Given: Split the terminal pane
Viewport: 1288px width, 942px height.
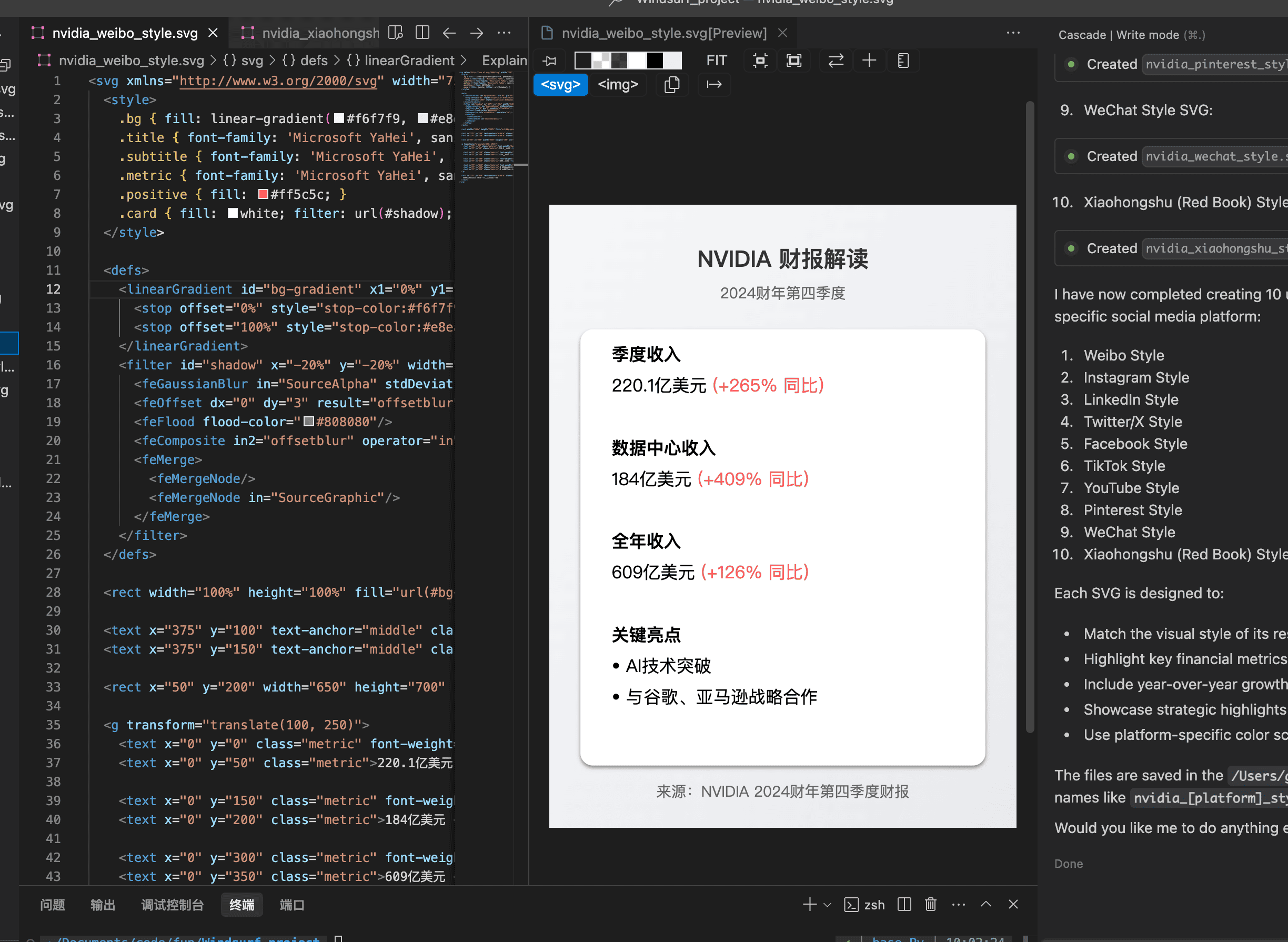Looking at the screenshot, I should [904, 904].
